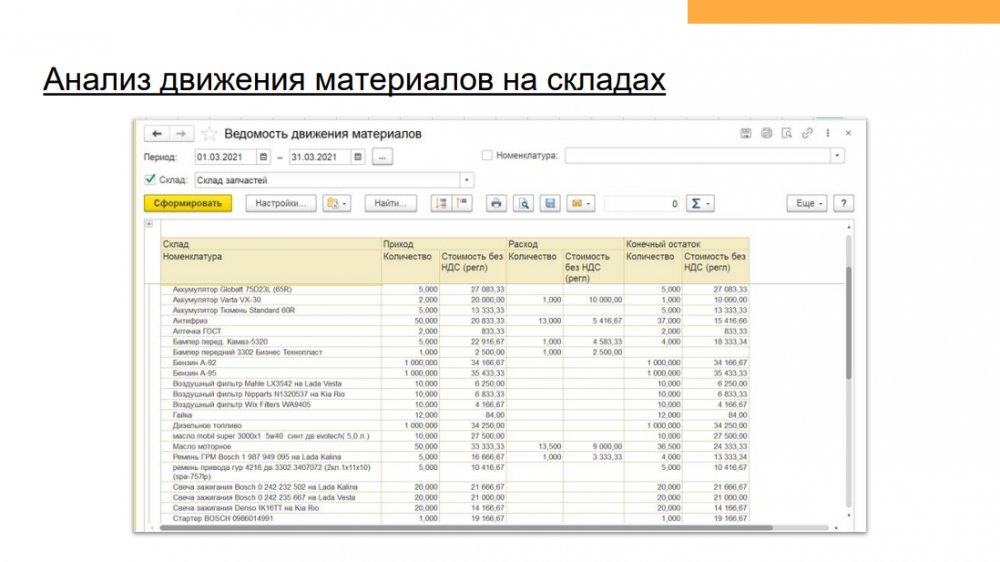The width and height of the screenshot is (1000, 562).
Task: Copy link via the chain icon
Action: coord(807,133)
